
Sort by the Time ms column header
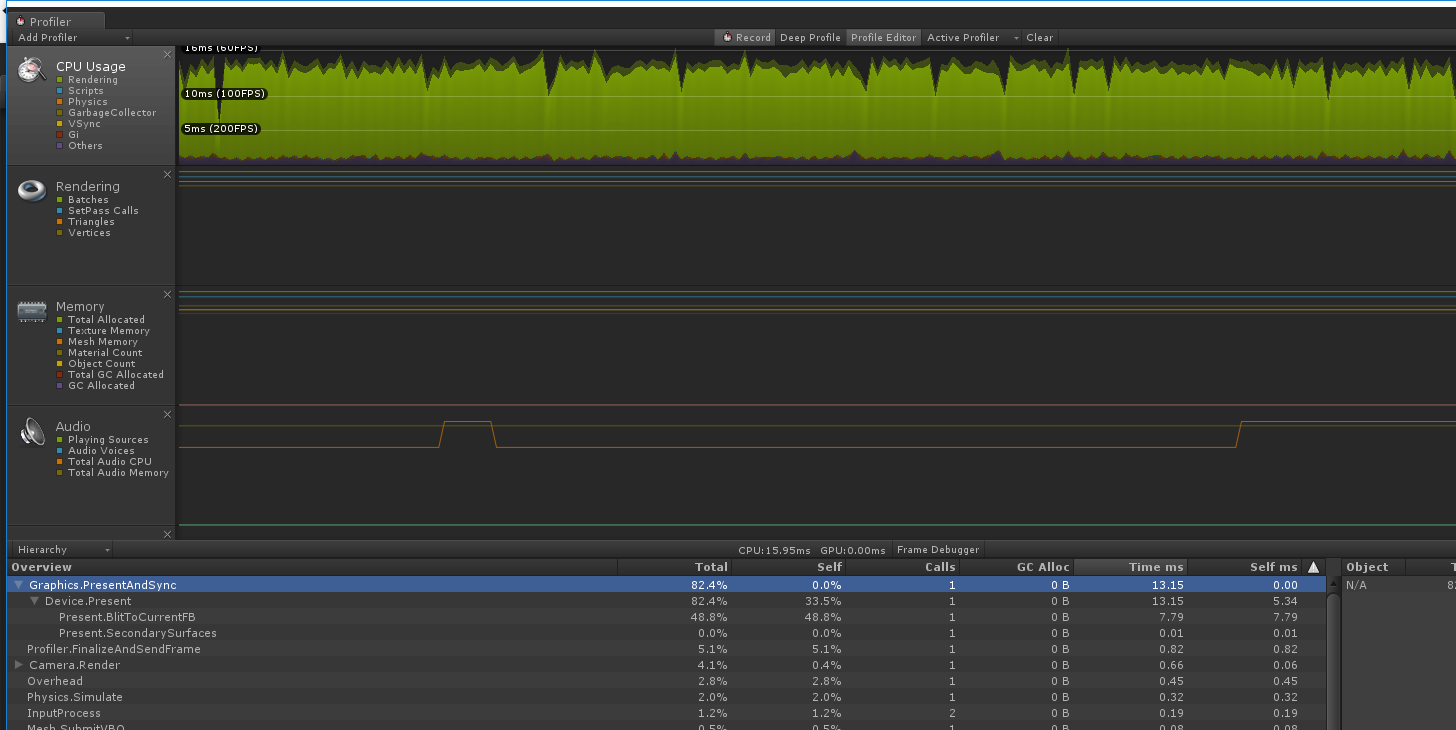coord(1131,567)
